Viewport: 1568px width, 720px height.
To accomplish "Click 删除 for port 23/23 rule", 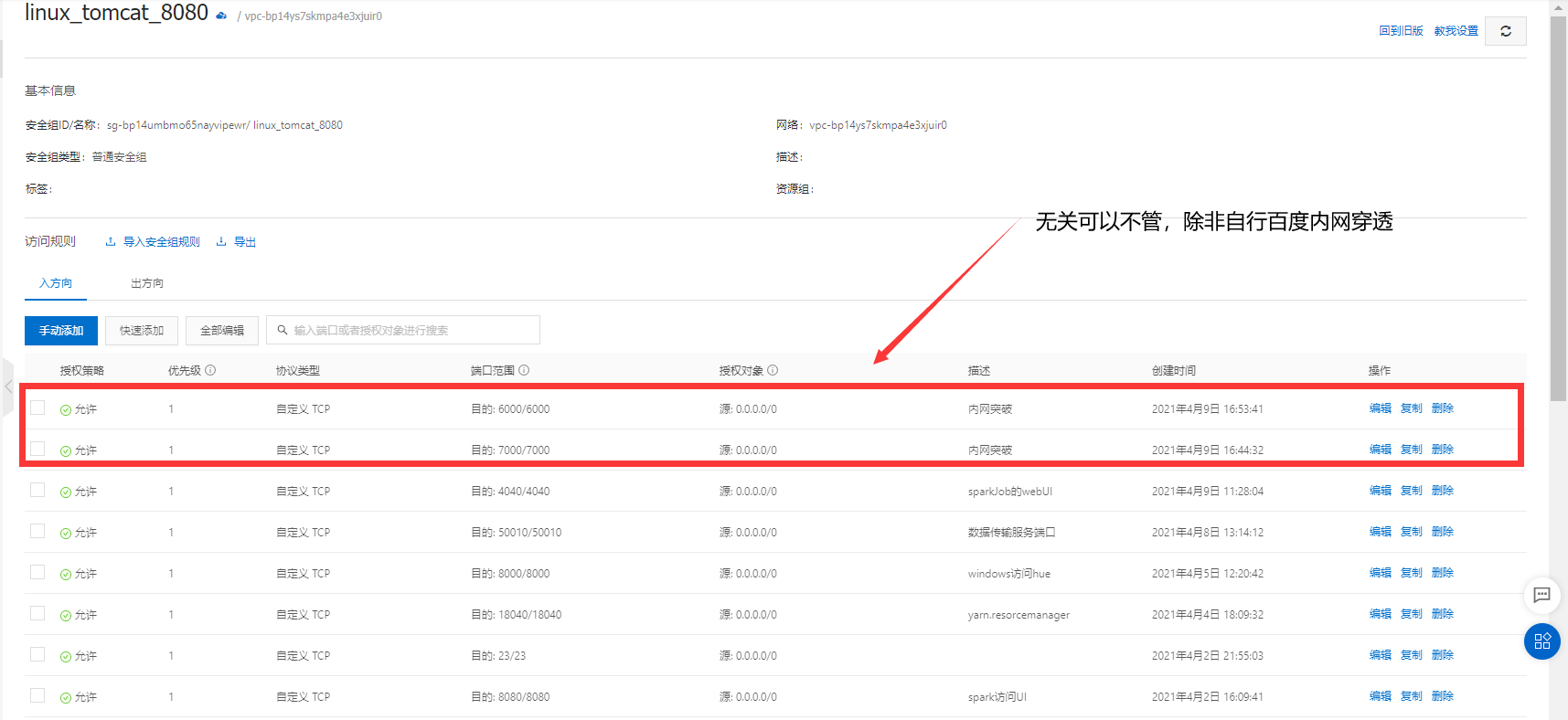I will coord(1443,655).
